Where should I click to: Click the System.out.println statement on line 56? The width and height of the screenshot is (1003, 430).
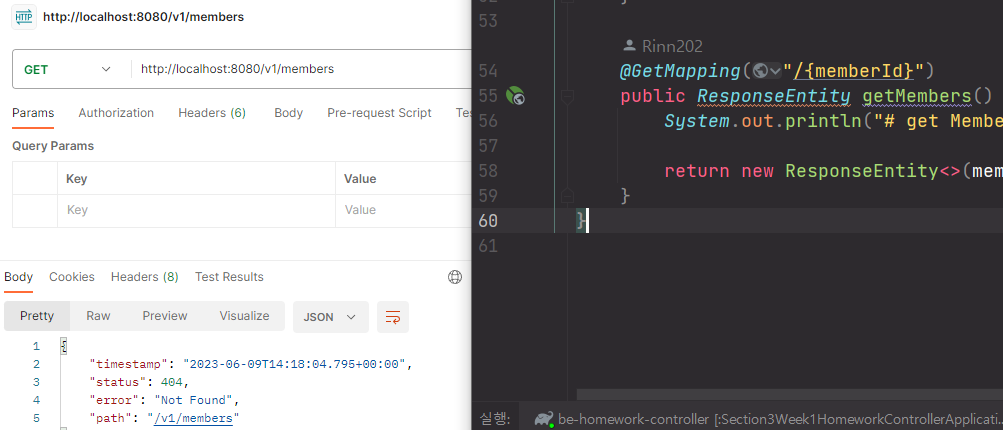click(x=833, y=121)
